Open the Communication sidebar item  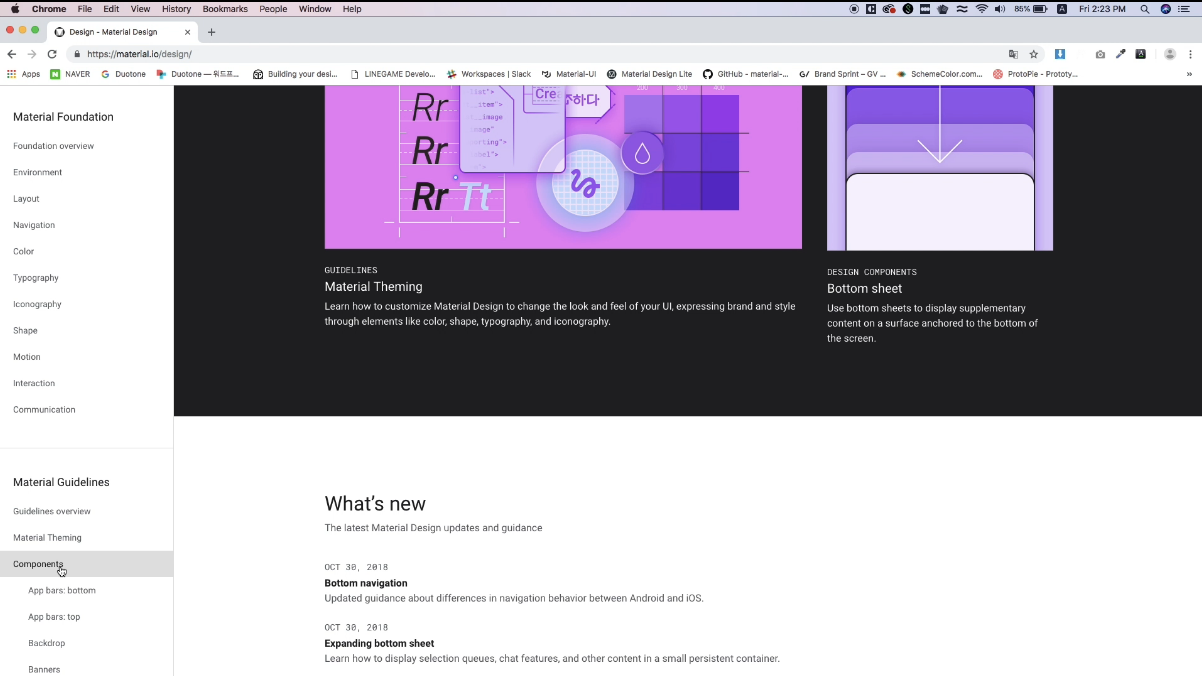pos(44,409)
